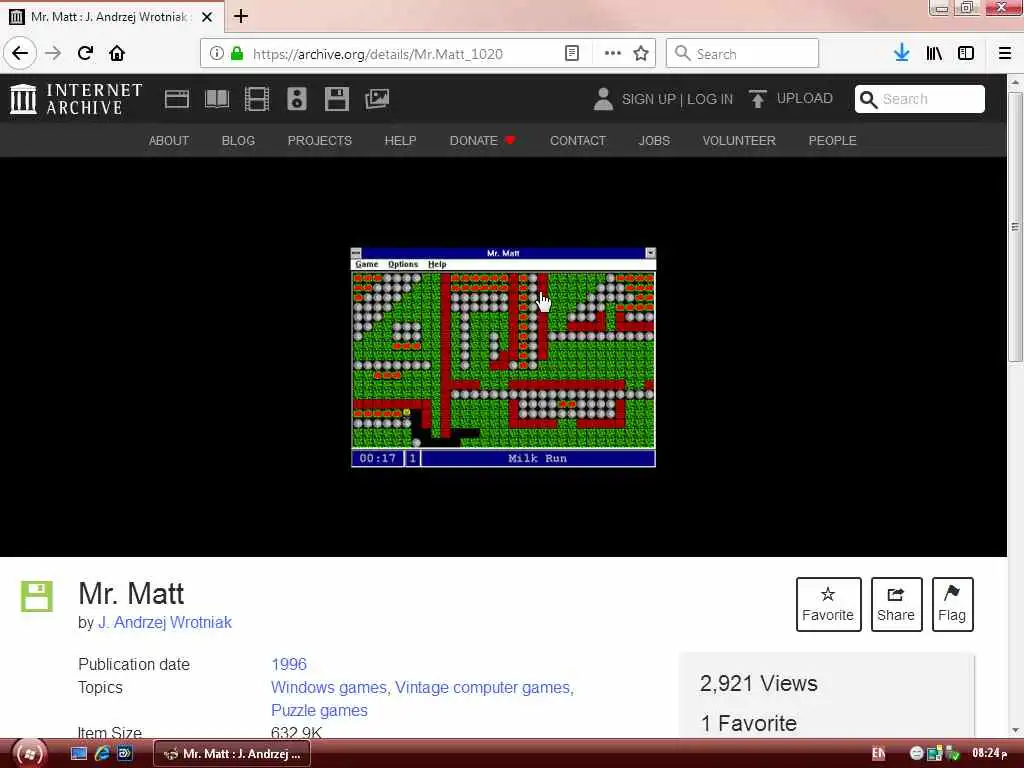The image size is (1024, 768).
Task: Click the green padlock security icon
Action: coord(237,54)
